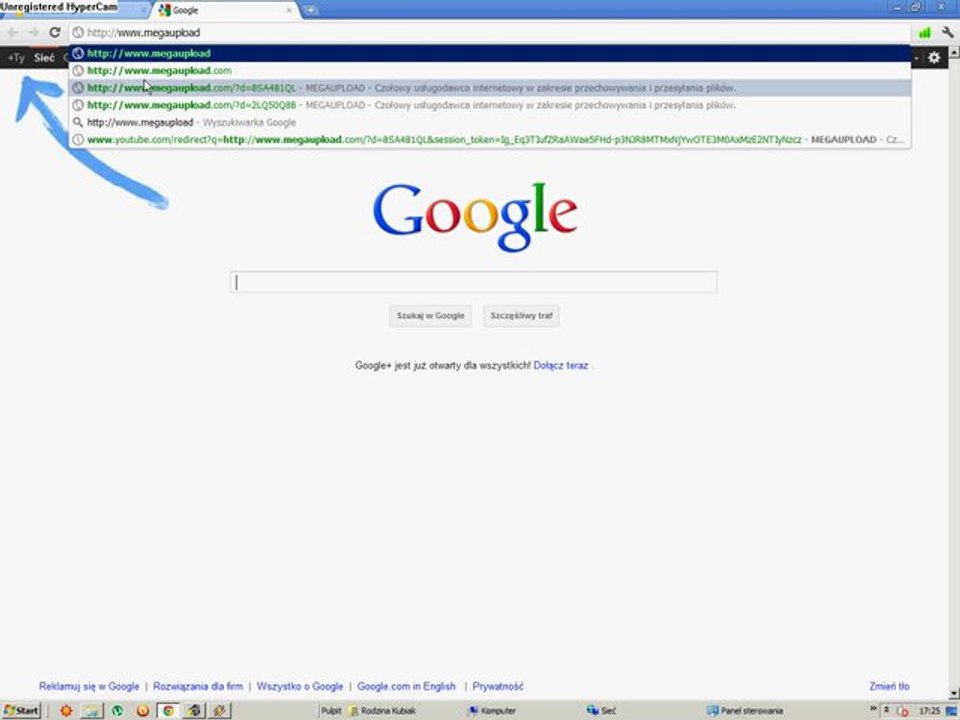Screen dimensions: 960x720
Task: Click the second quick launch folder icon
Action: [91, 710]
